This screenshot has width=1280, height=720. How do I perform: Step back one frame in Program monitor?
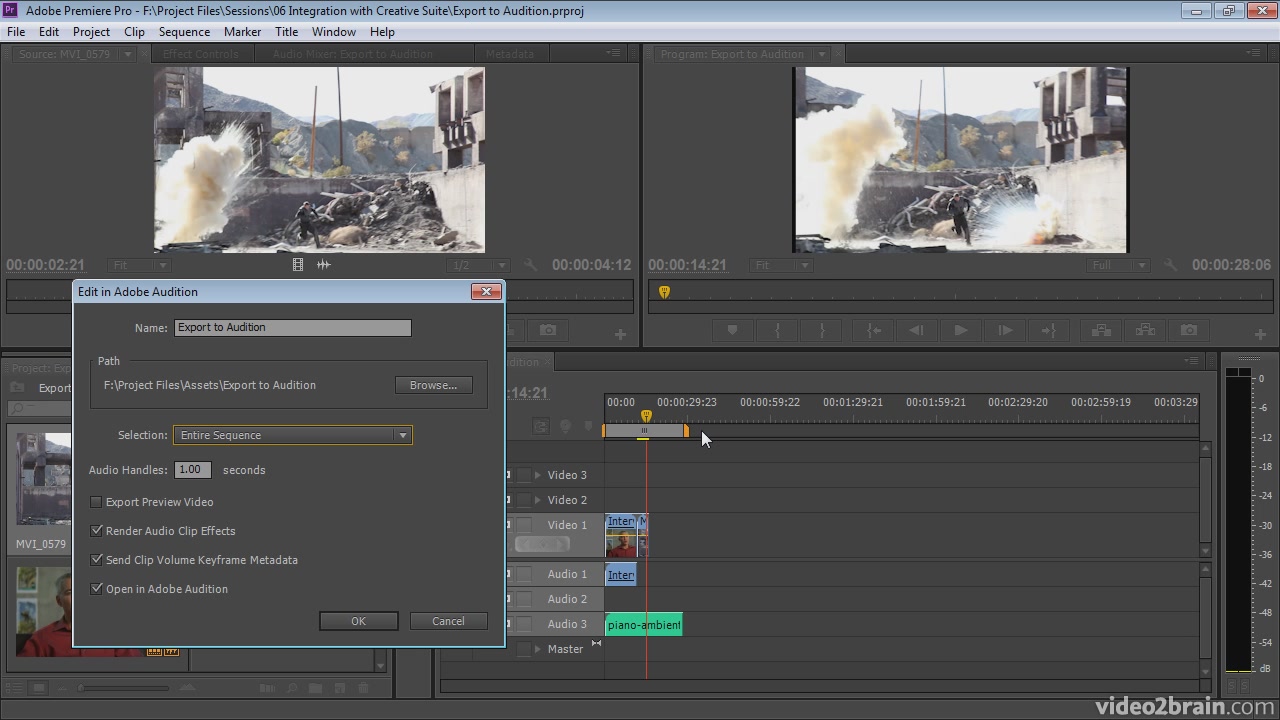point(915,330)
